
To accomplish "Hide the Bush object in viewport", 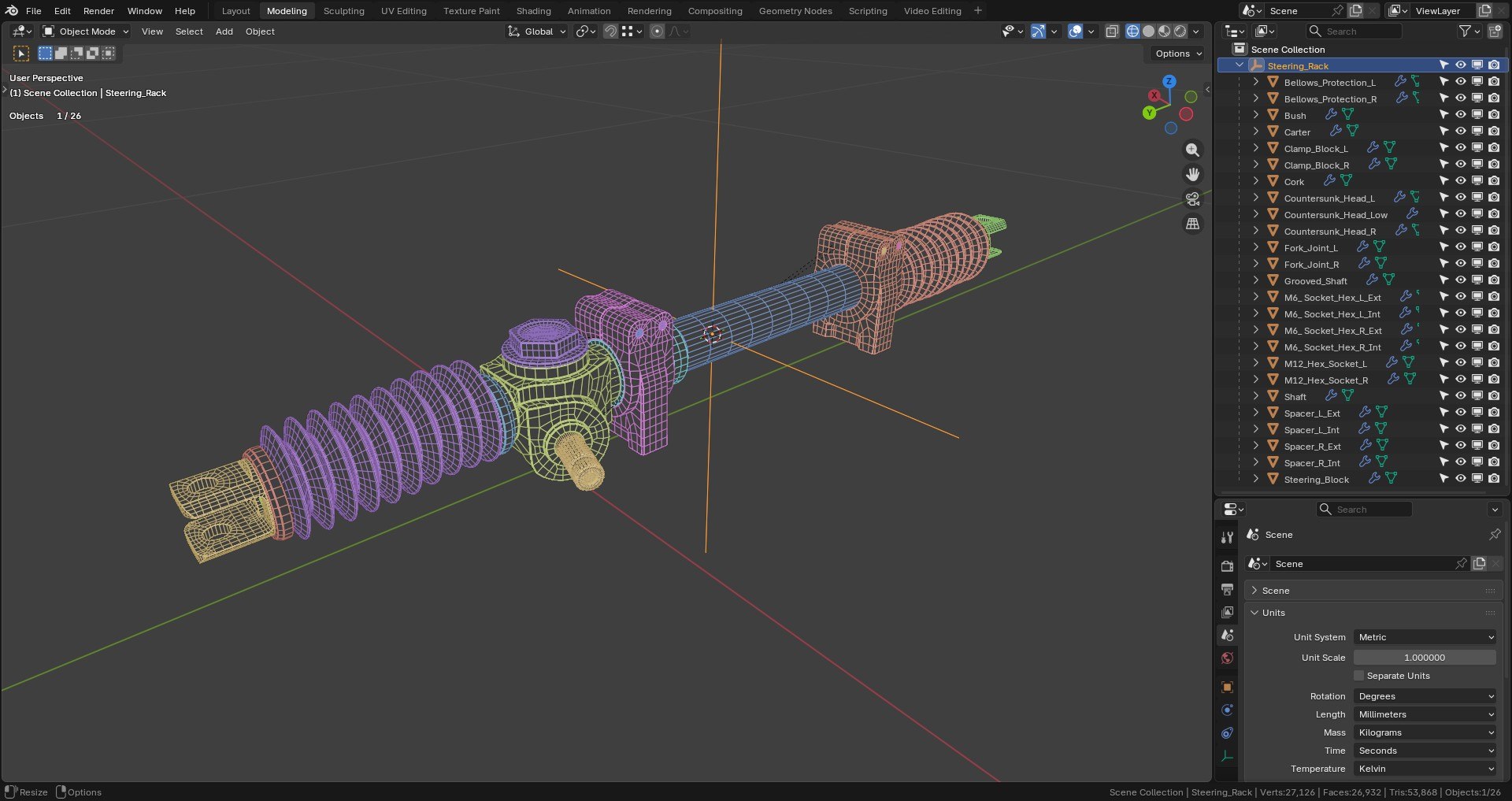I will (1460, 115).
